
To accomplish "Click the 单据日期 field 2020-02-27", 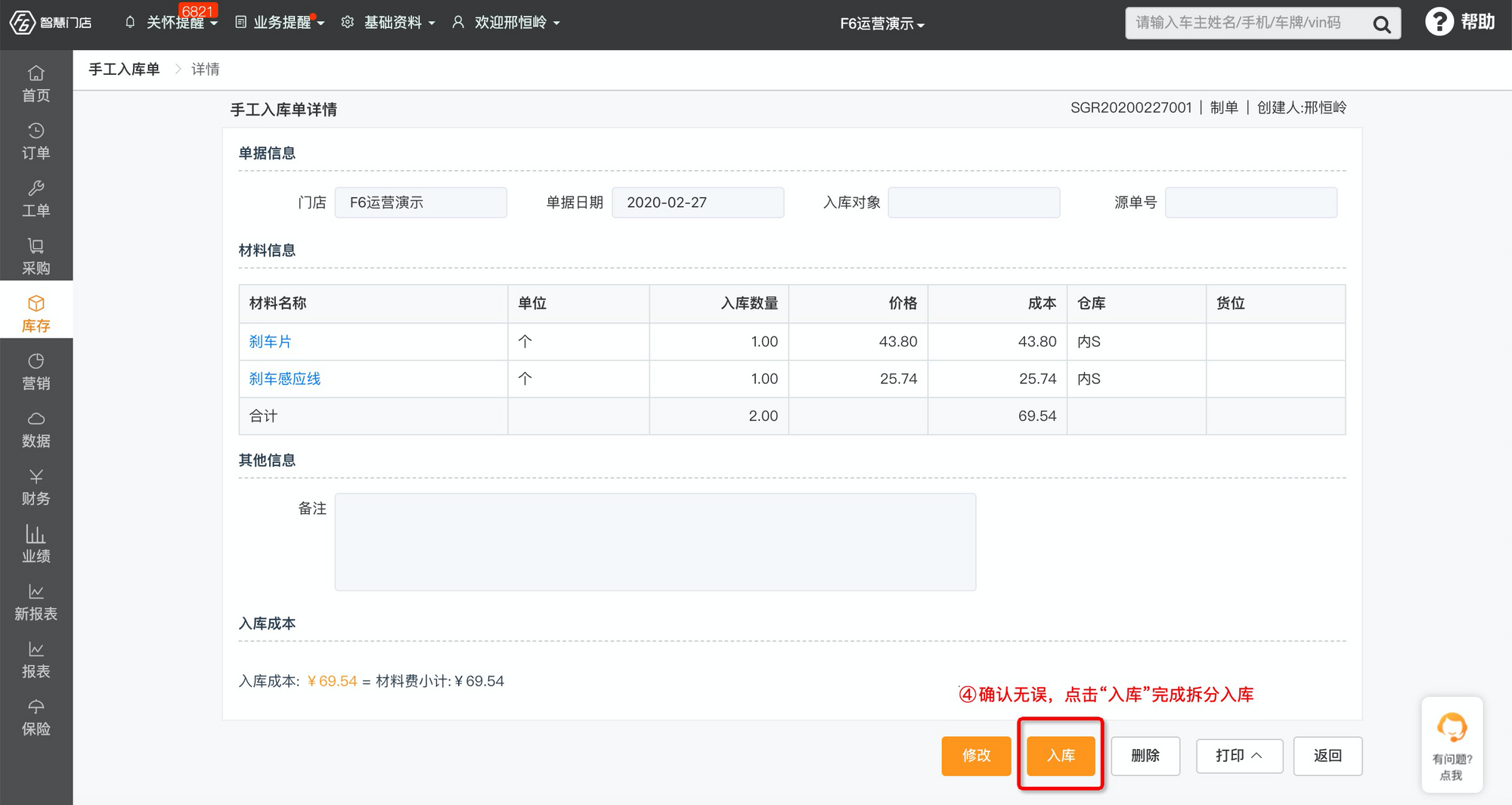I will [x=698, y=203].
